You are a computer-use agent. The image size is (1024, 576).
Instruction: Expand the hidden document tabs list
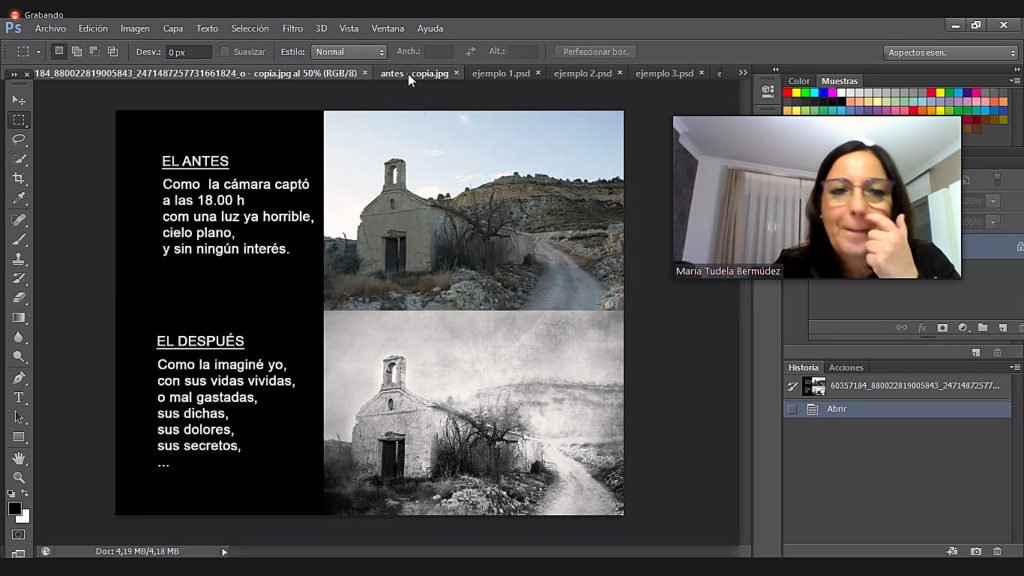742,73
